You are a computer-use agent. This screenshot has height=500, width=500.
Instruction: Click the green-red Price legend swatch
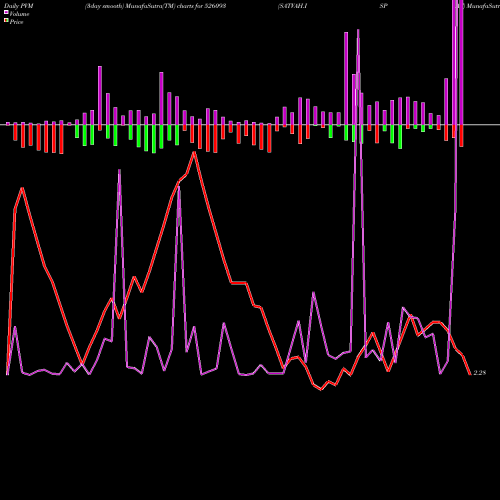click(x=6, y=20)
